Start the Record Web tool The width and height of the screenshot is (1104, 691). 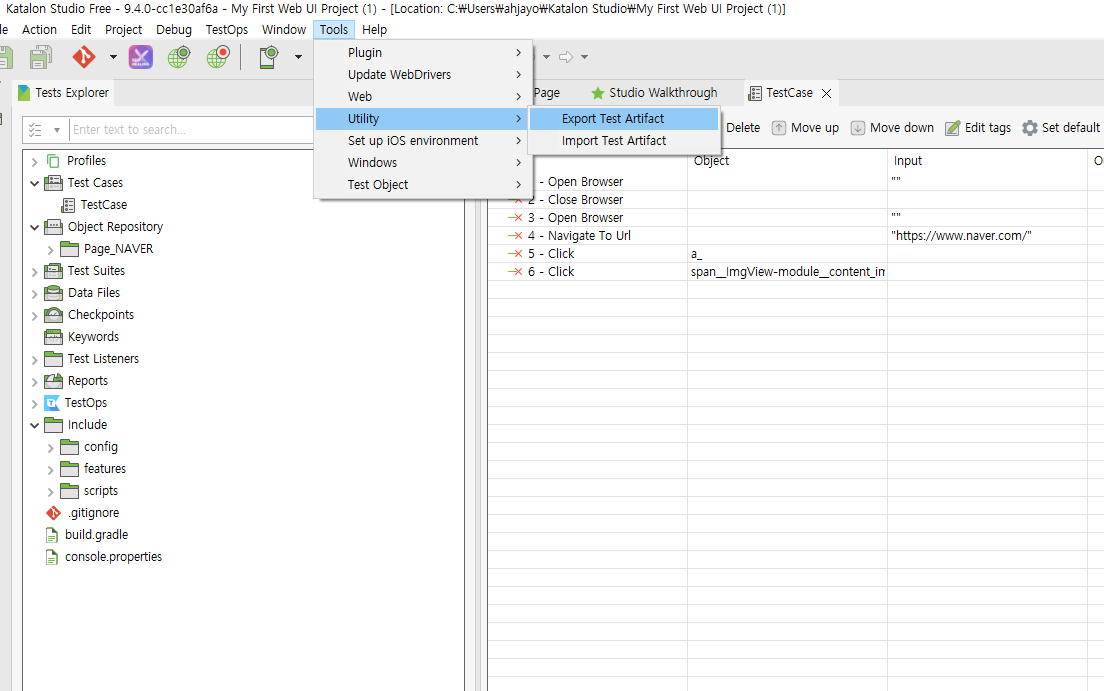(218, 56)
